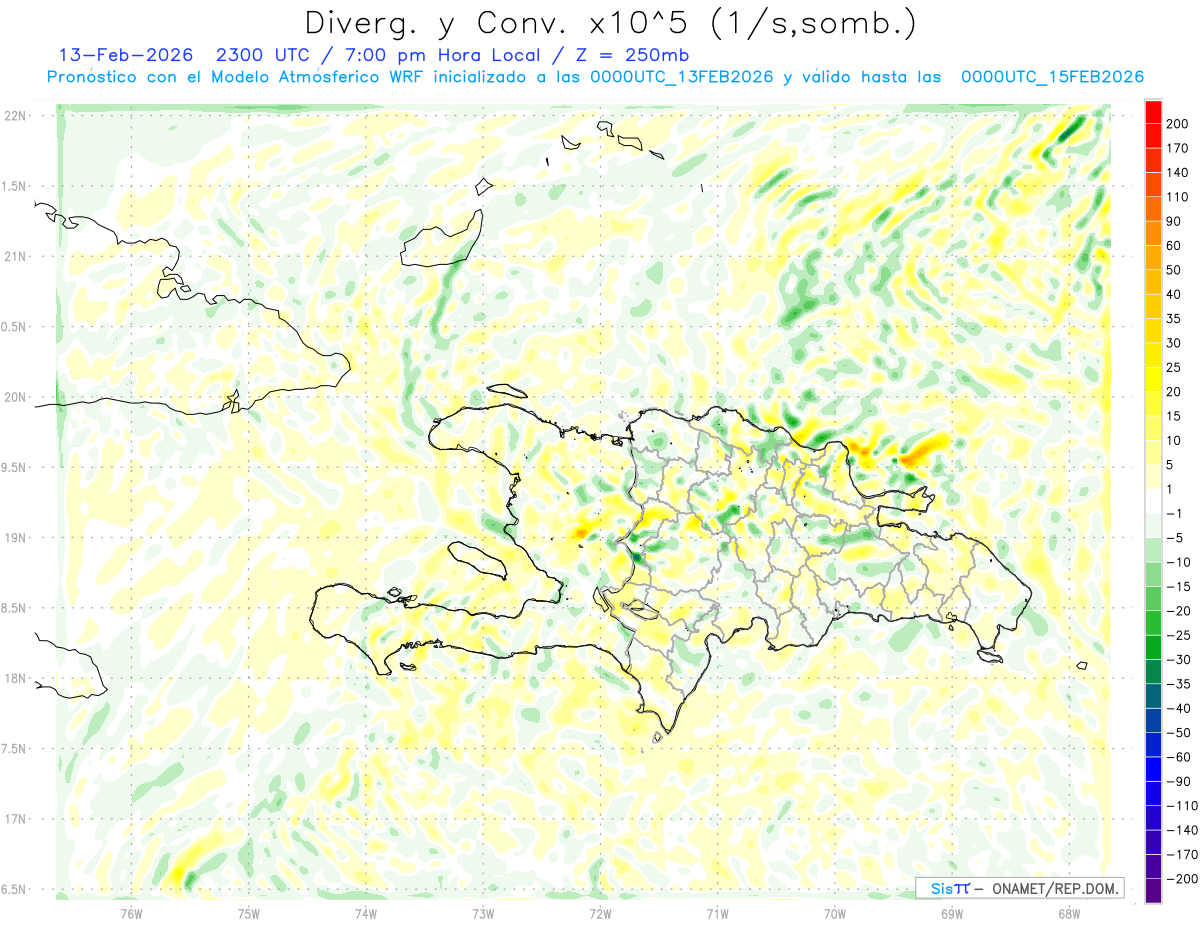Click the "74W" longitude label
The width and height of the screenshot is (1200, 927).
click(365, 912)
